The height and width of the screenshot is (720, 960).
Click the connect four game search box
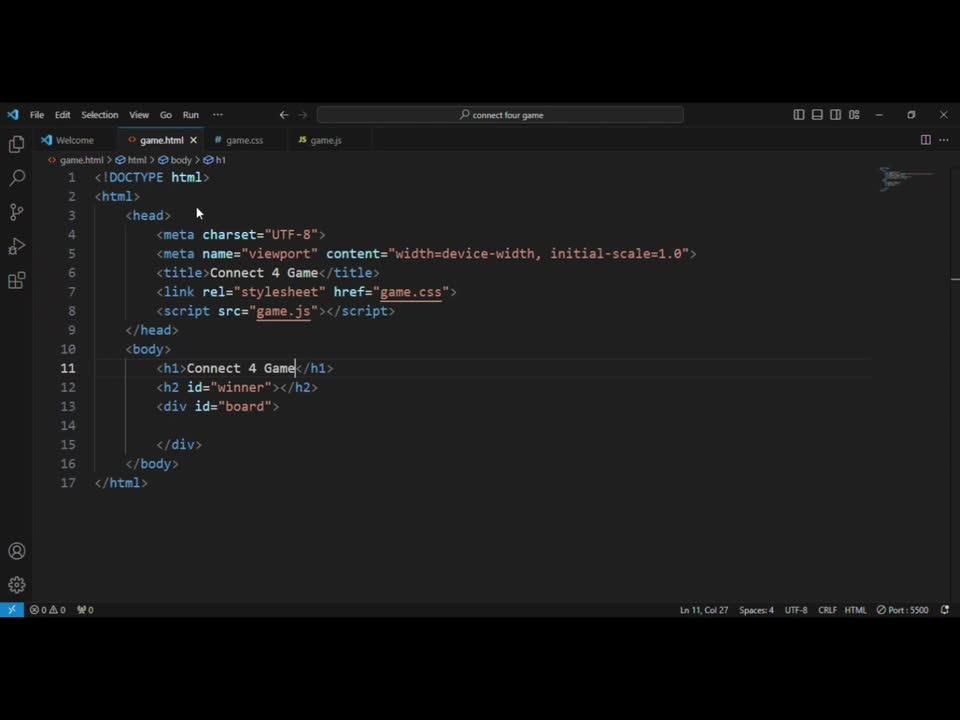click(x=500, y=114)
